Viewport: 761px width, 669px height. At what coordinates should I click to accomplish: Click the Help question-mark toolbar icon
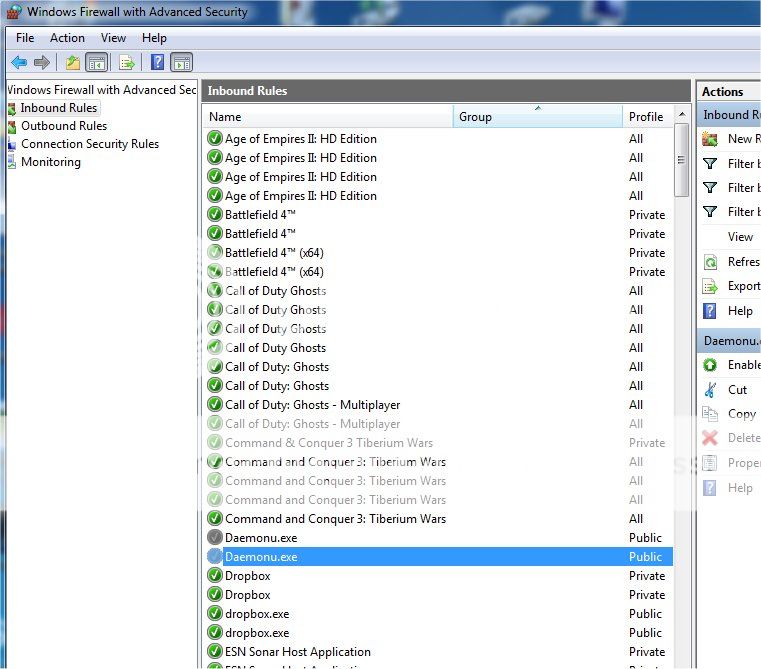[x=157, y=62]
